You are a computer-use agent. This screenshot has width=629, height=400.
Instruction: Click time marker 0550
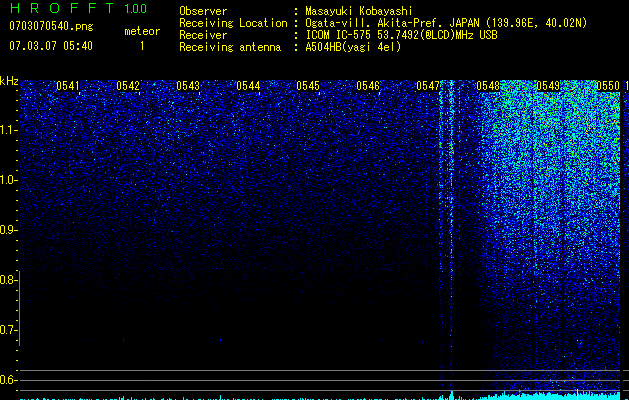coord(608,86)
